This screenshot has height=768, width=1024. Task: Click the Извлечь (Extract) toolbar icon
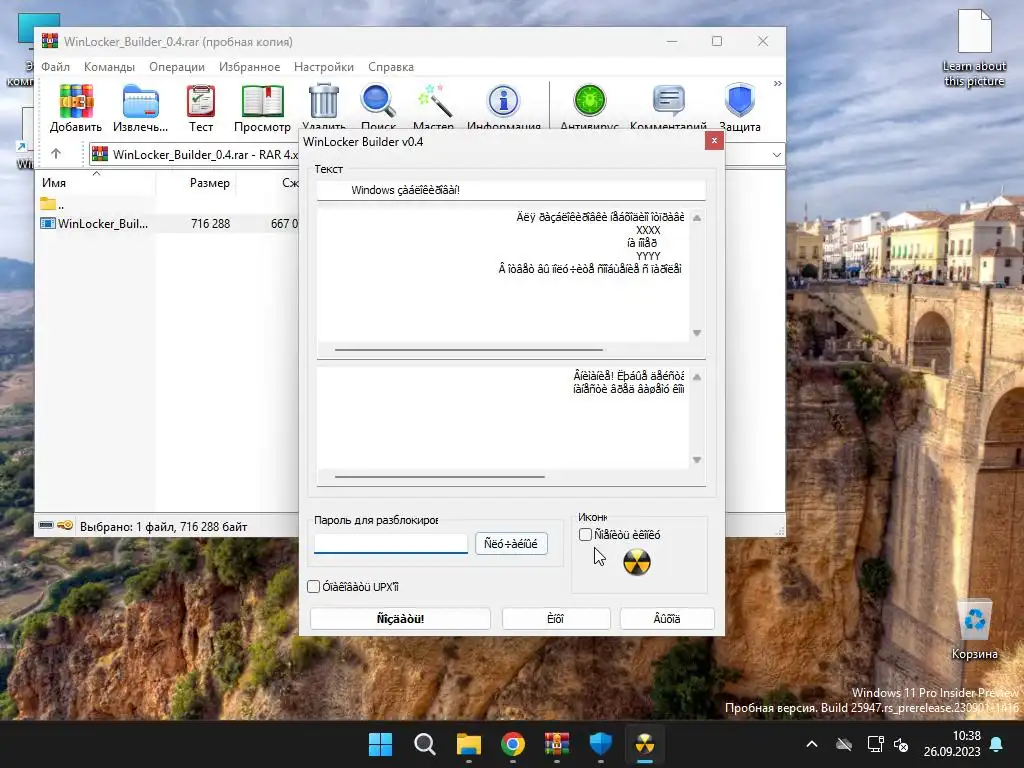pos(140,108)
